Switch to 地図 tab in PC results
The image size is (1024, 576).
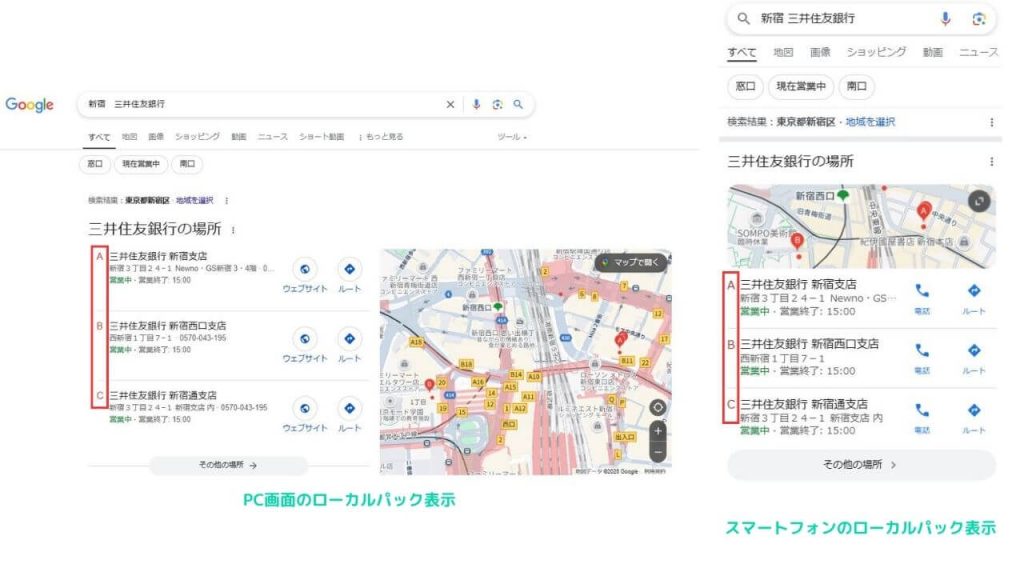pyautogui.click(x=129, y=136)
